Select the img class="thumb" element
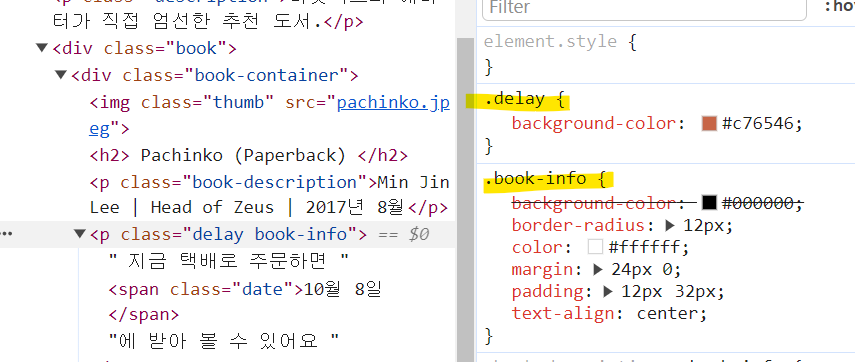This screenshot has width=855, height=362. coord(269,116)
